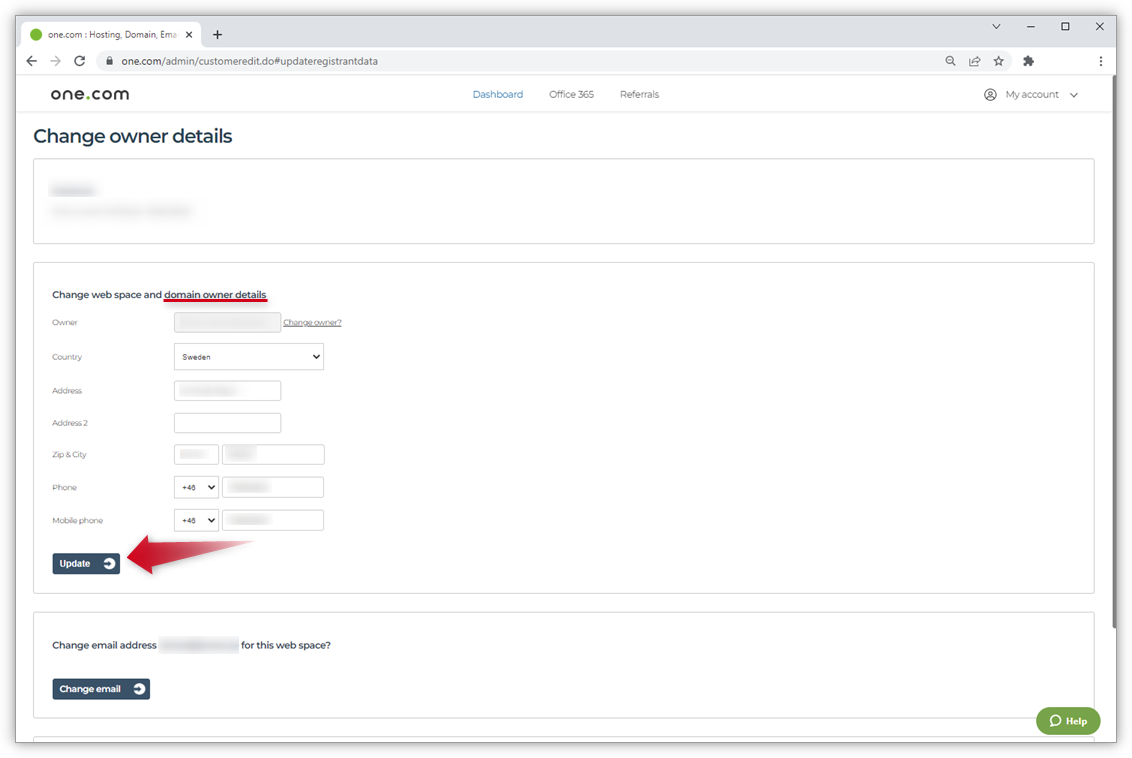Open the browser Extensions puzzle icon
The width and height of the screenshot is (1132, 758).
(1027, 61)
